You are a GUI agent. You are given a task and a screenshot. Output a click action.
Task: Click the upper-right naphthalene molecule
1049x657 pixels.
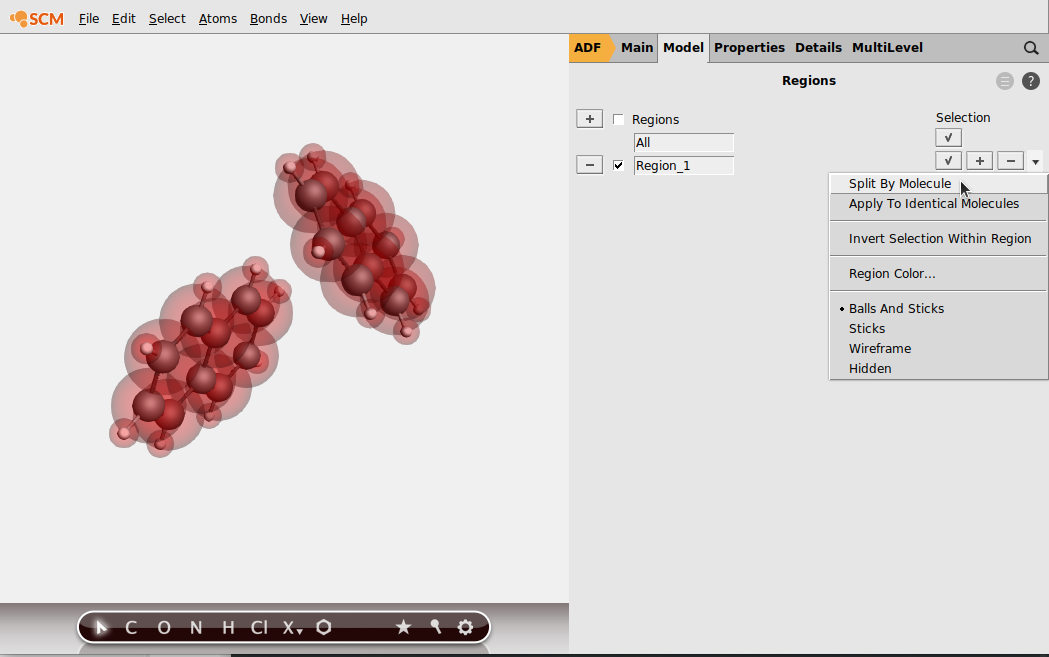(353, 244)
